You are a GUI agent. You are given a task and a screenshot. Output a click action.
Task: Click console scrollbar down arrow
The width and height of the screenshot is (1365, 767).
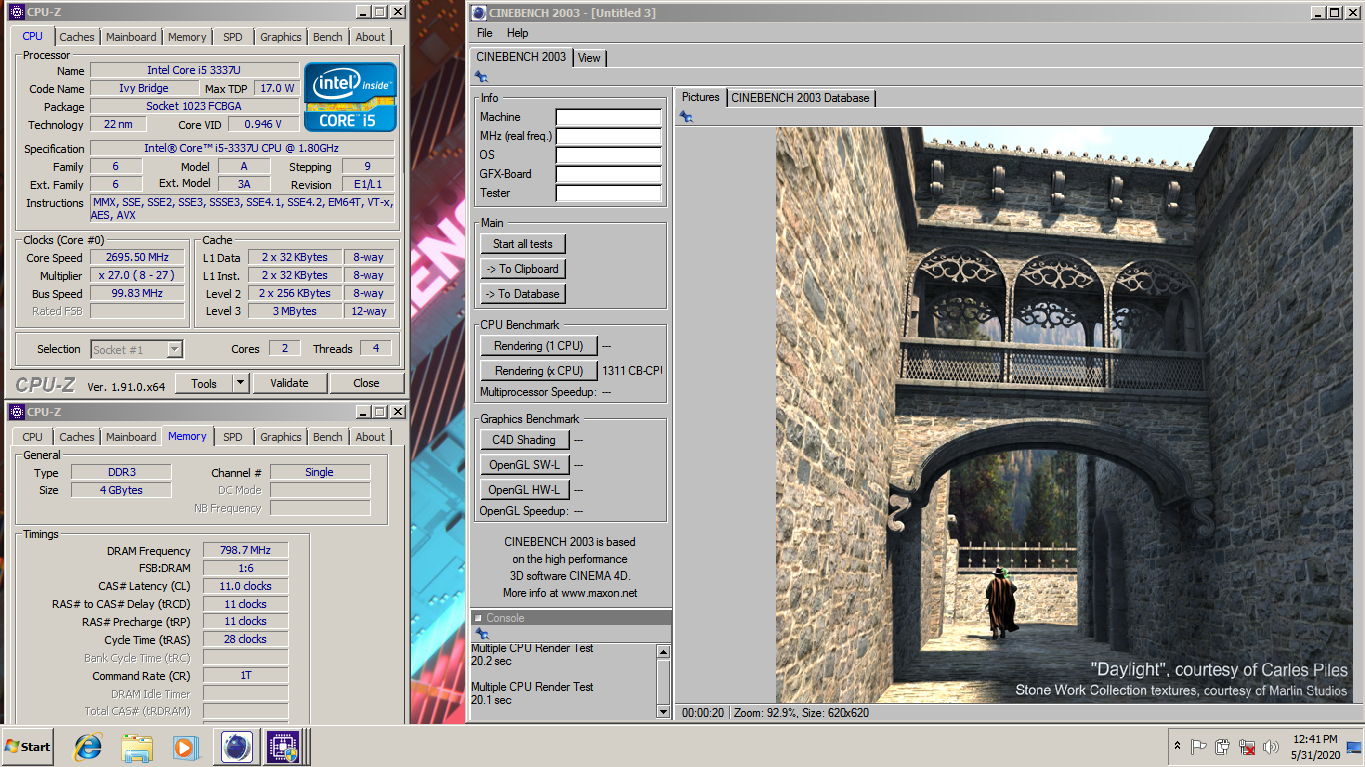point(663,711)
